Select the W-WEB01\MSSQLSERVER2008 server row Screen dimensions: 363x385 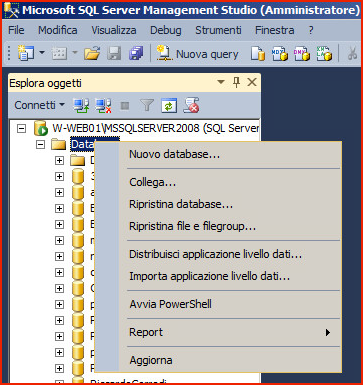155,128
